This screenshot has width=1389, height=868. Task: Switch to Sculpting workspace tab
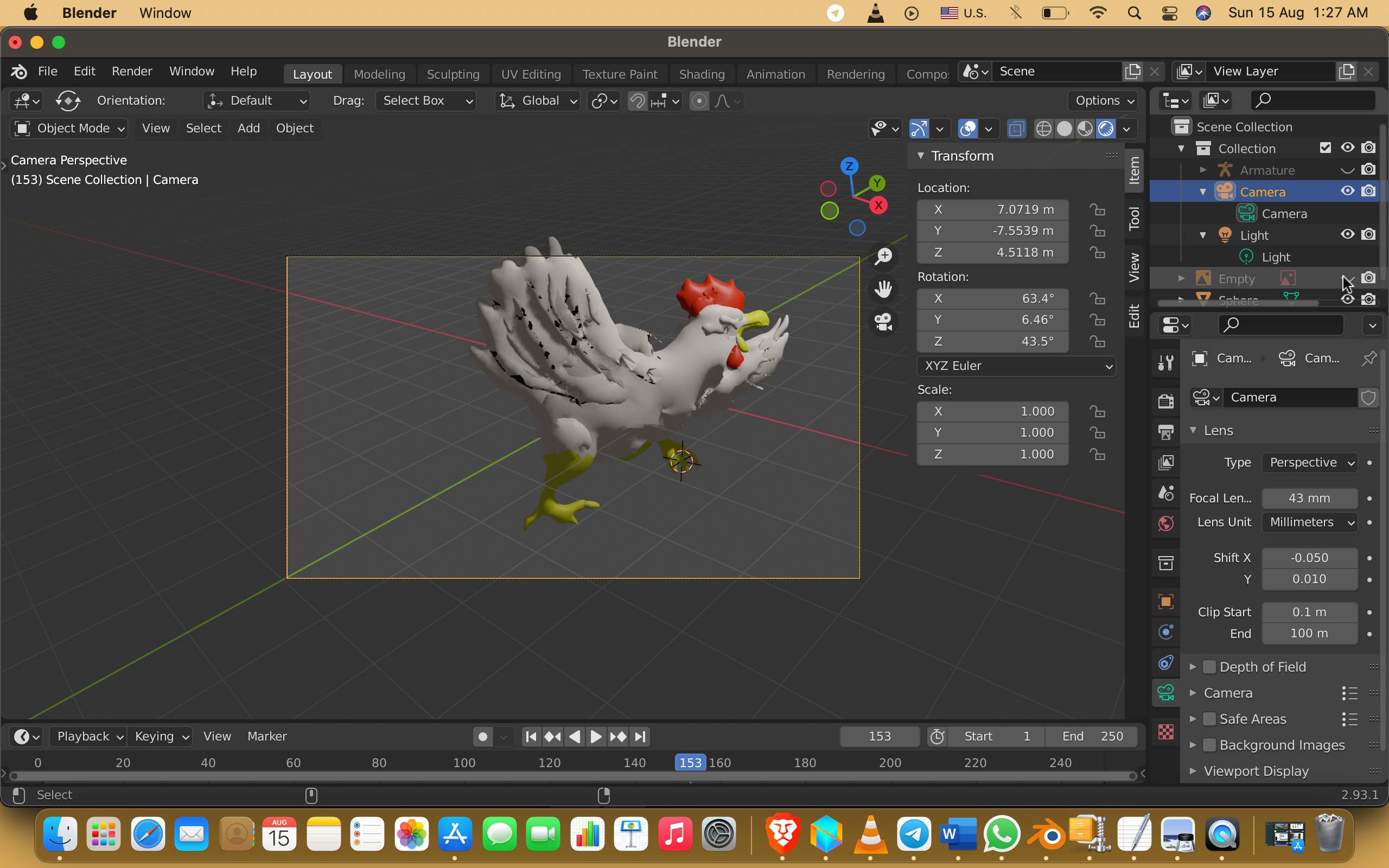(453, 74)
